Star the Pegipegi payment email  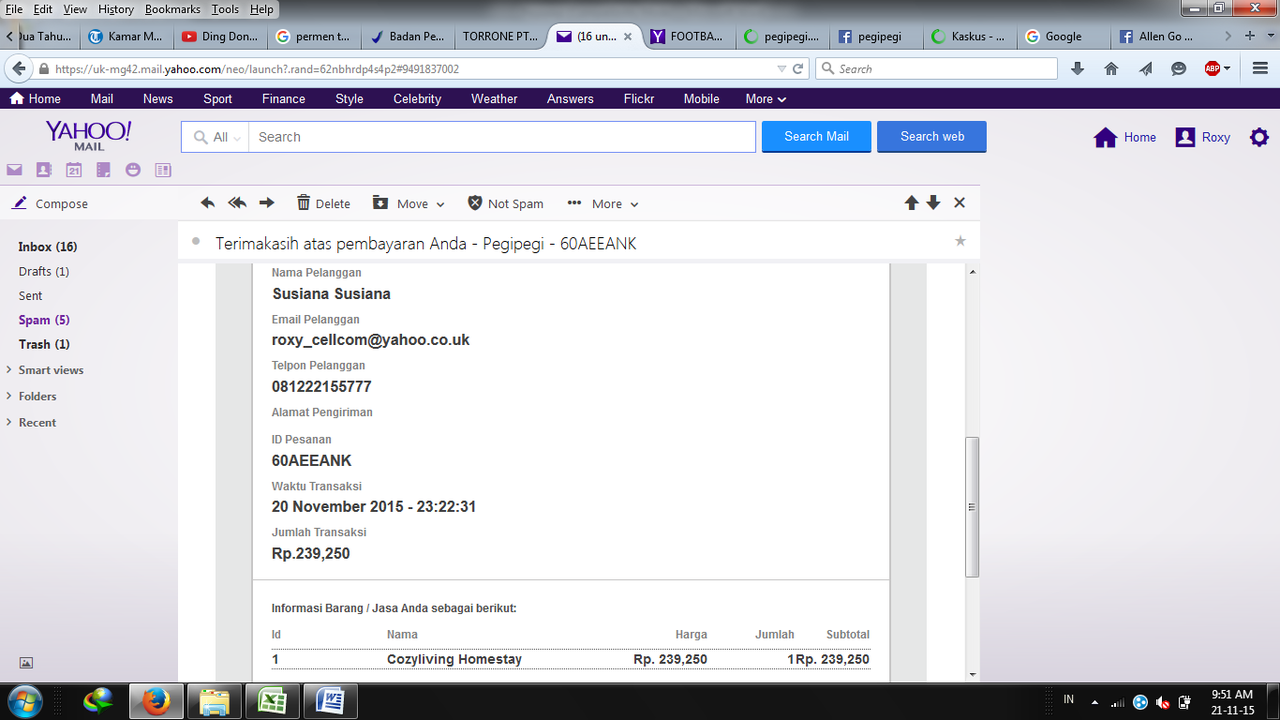961,241
